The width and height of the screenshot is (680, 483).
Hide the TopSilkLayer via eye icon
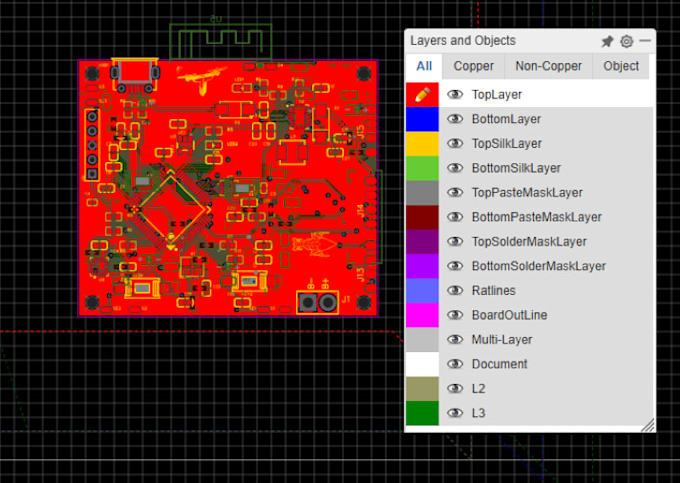(x=455, y=144)
